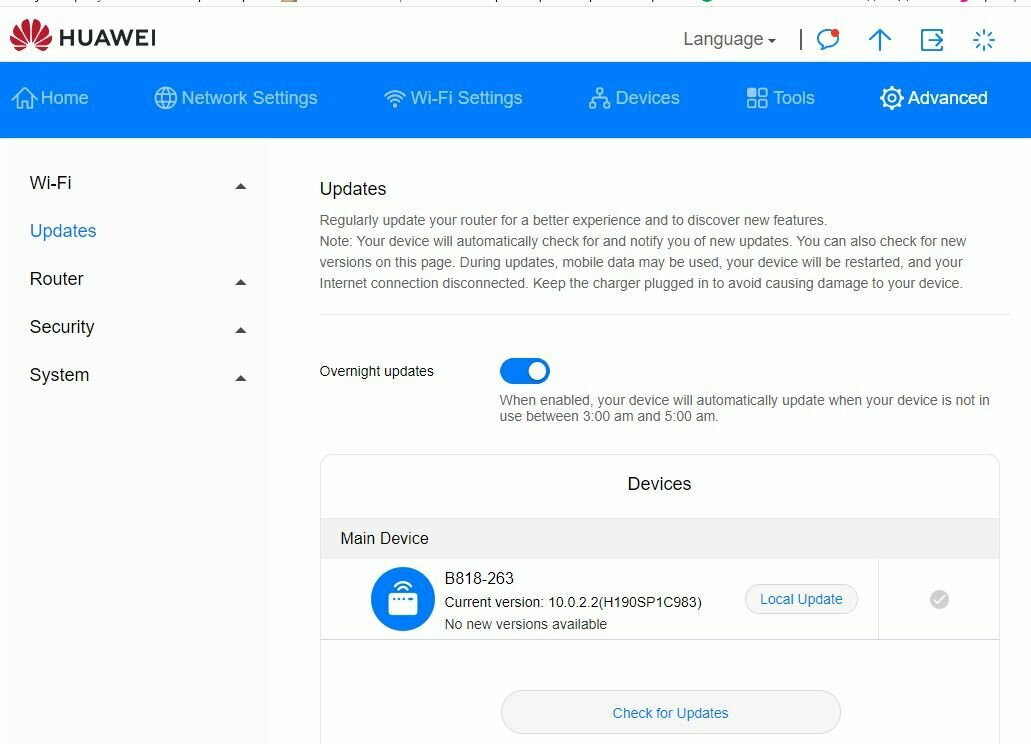Screen dimensions: 1031x744
Task: Click the Devices panel heading
Action: pos(659,484)
